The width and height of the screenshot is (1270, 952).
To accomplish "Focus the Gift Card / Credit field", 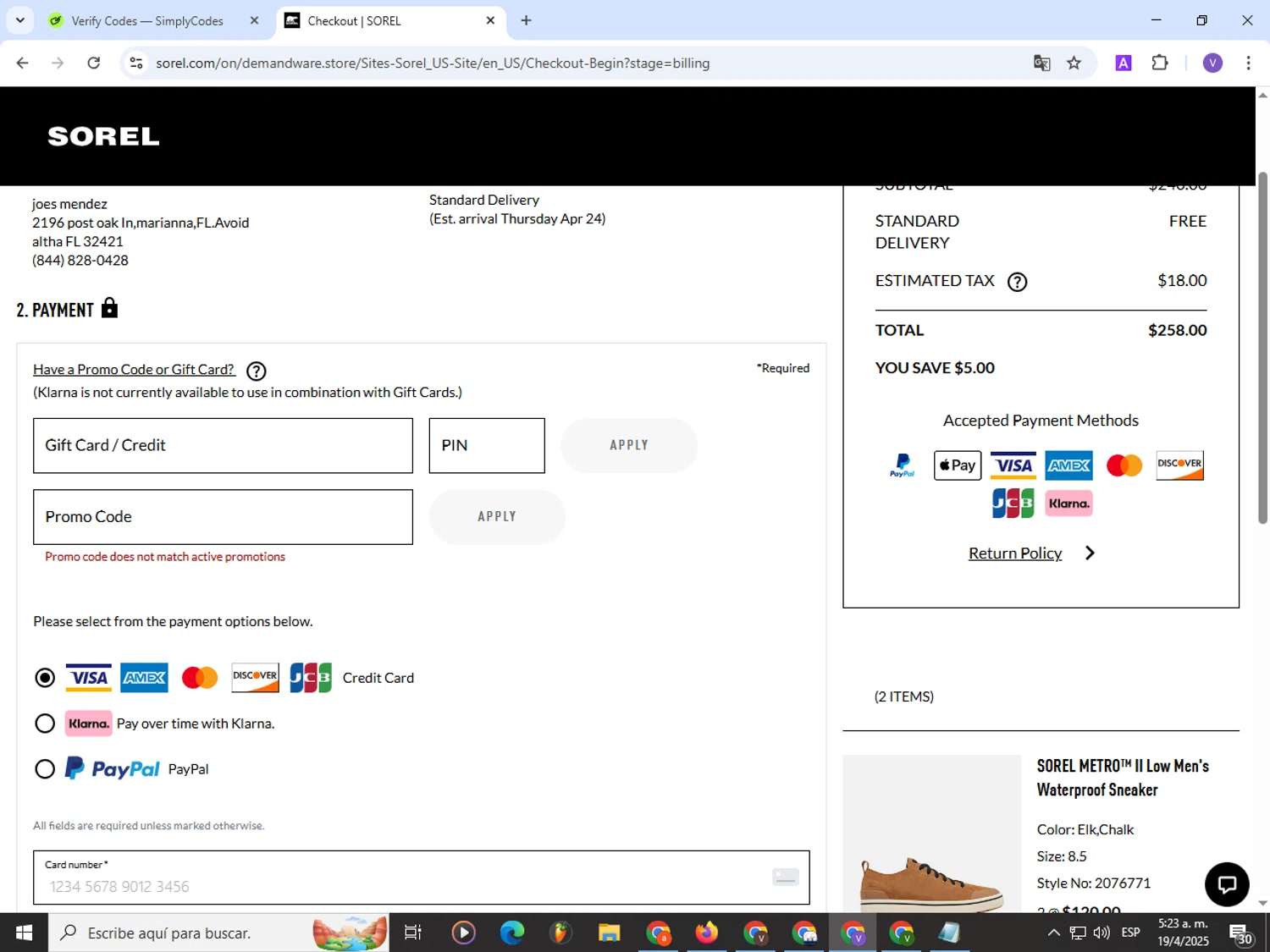I will [x=223, y=446].
